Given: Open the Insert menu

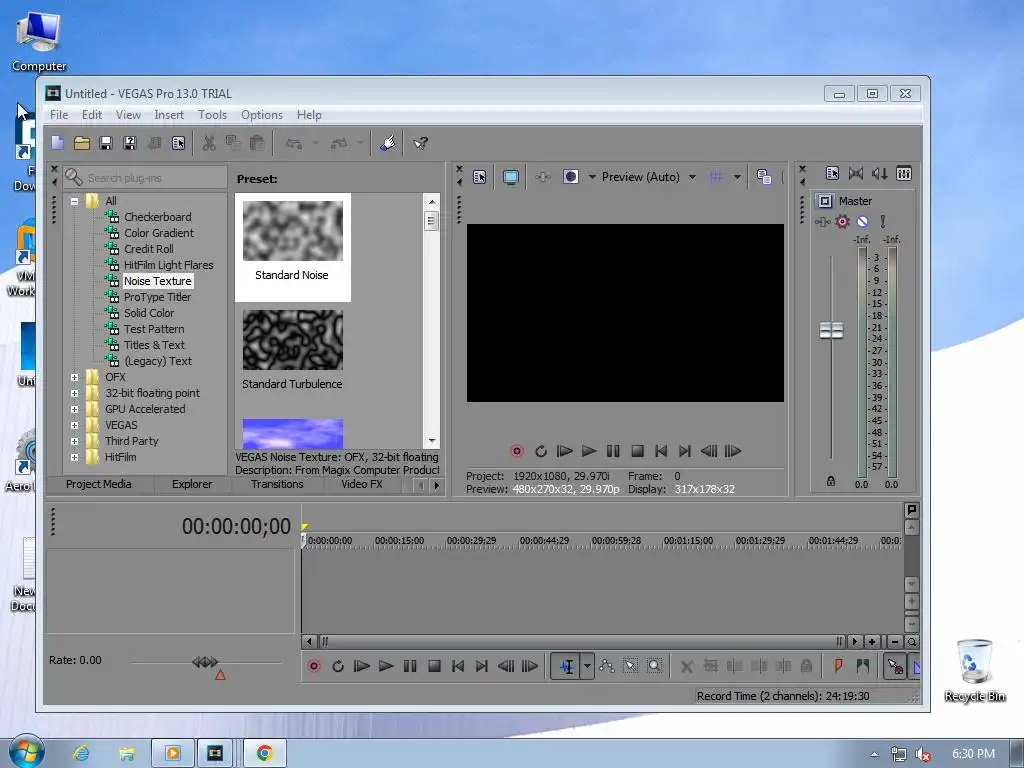Looking at the screenshot, I should pos(169,115).
